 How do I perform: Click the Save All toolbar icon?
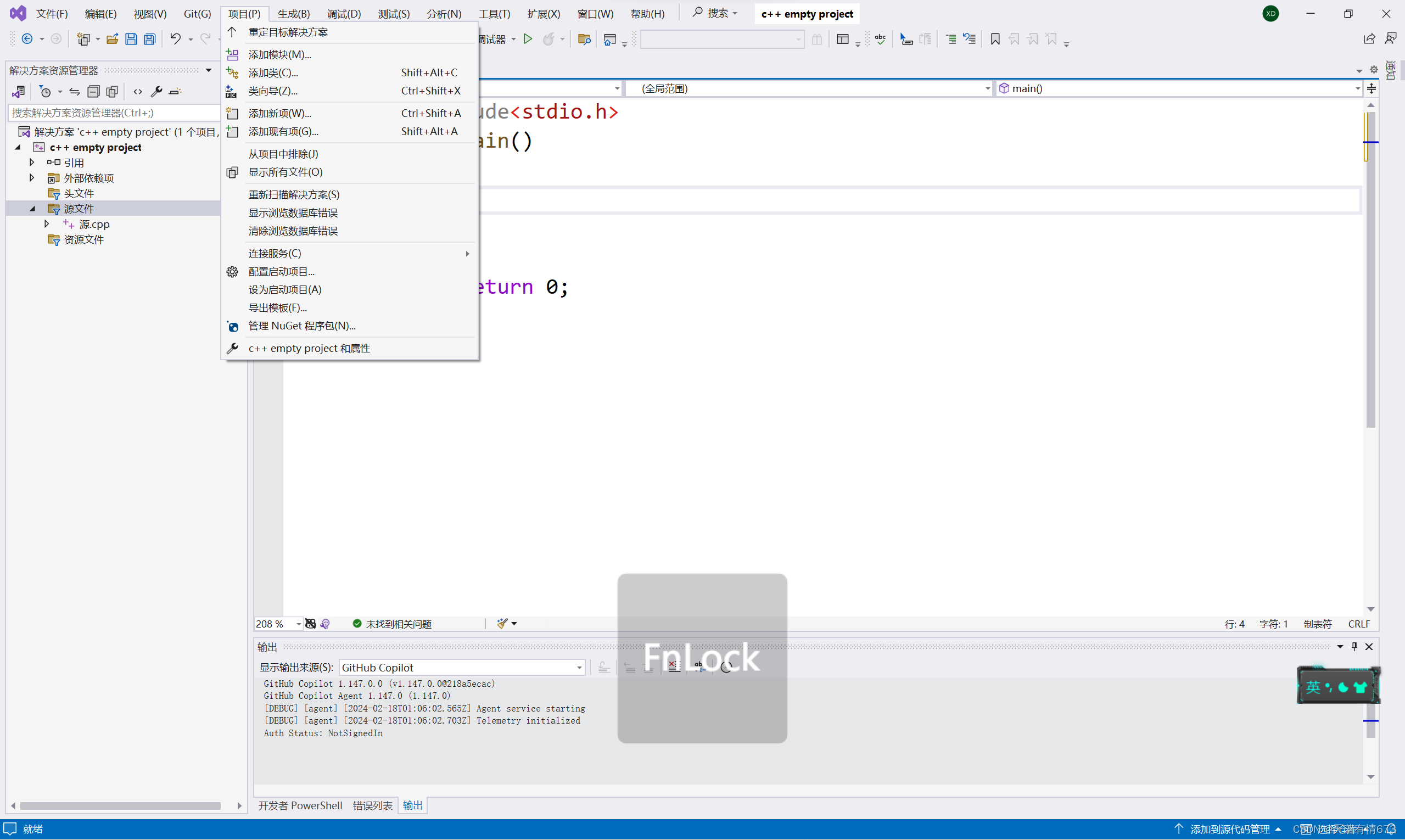click(x=149, y=39)
